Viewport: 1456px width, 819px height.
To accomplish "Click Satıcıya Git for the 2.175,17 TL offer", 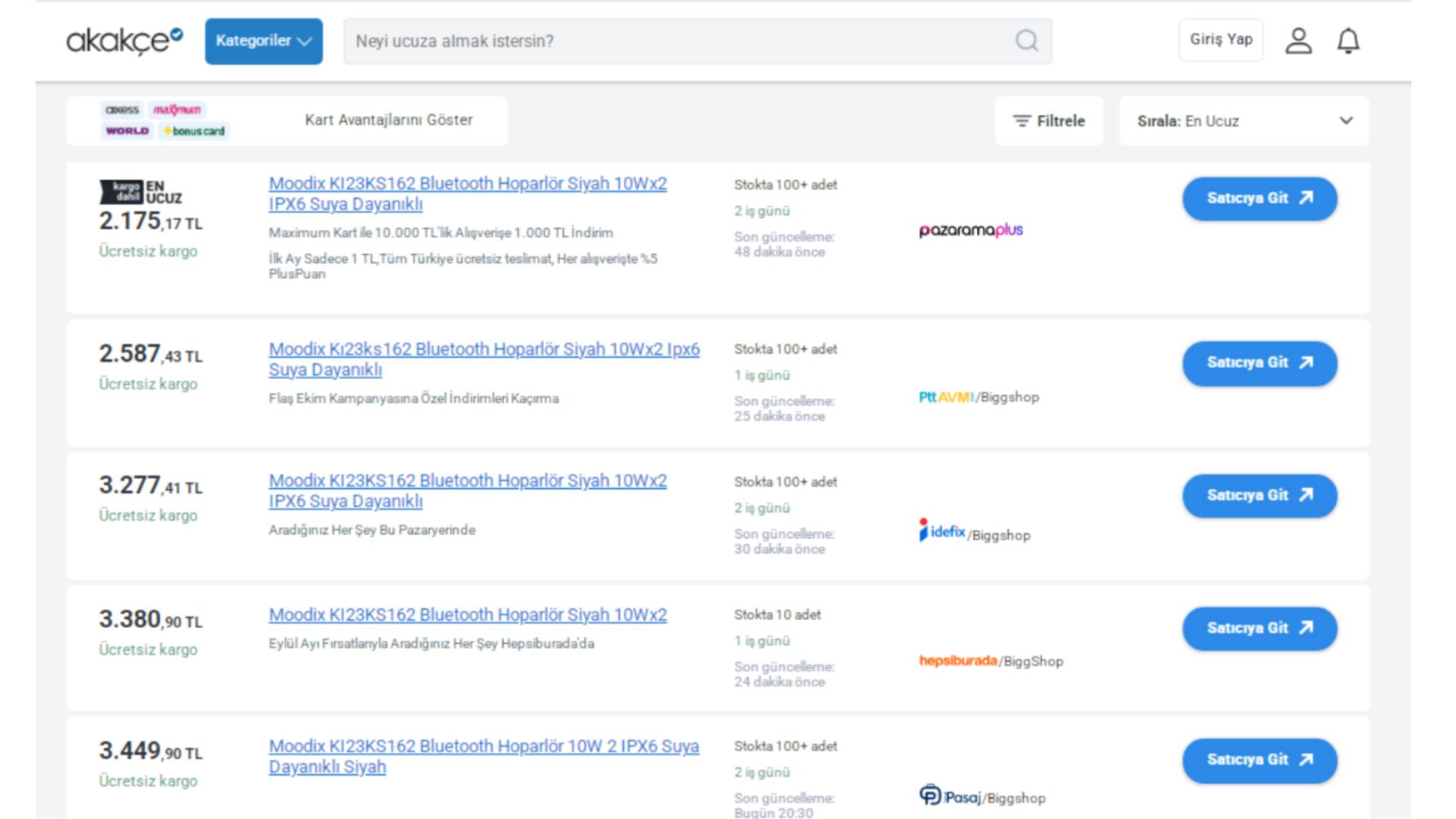I will (1259, 199).
